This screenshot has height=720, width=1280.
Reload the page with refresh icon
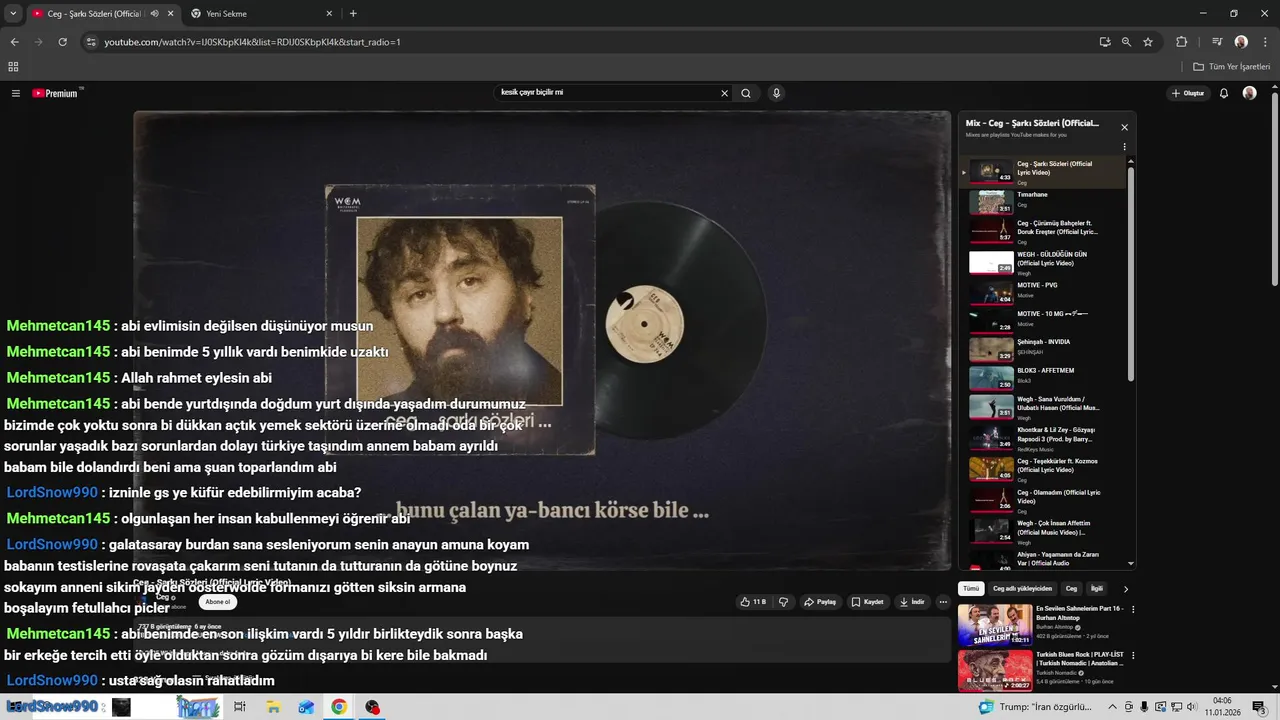pyautogui.click(x=62, y=42)
